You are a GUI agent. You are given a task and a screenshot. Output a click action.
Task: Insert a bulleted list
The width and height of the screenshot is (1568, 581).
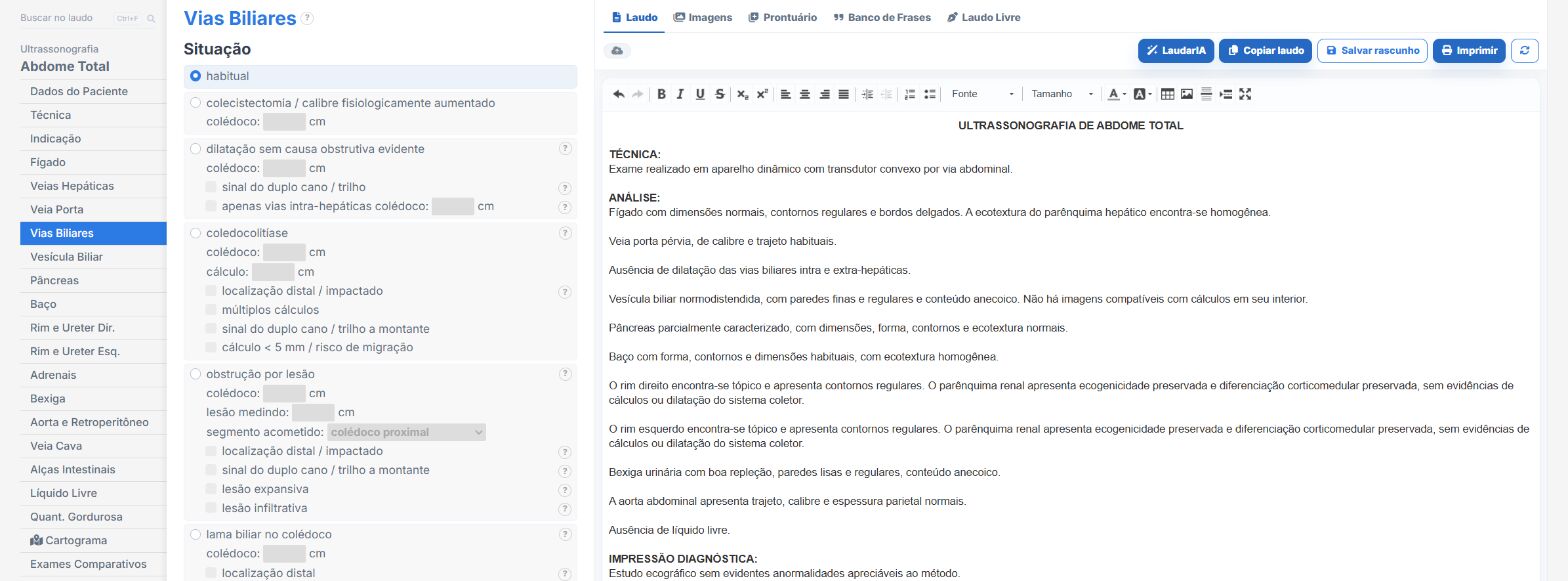(930, 94)
